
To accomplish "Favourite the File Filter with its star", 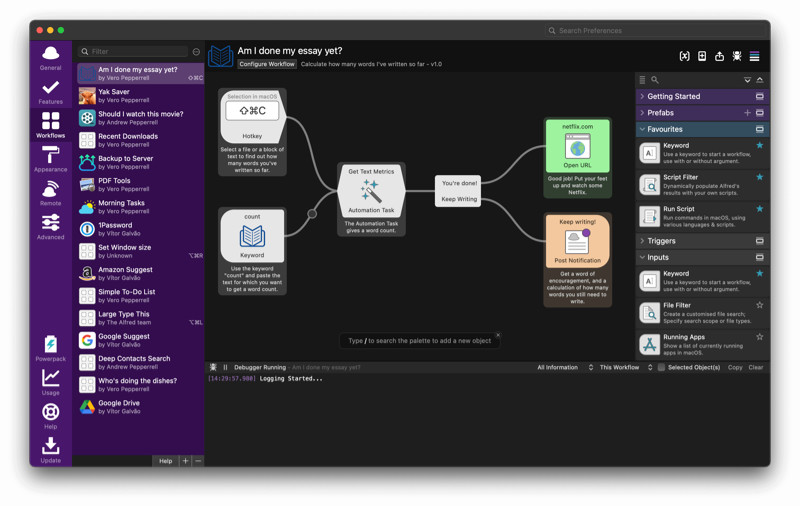I will pyautogui.click(x=760, y=305).
